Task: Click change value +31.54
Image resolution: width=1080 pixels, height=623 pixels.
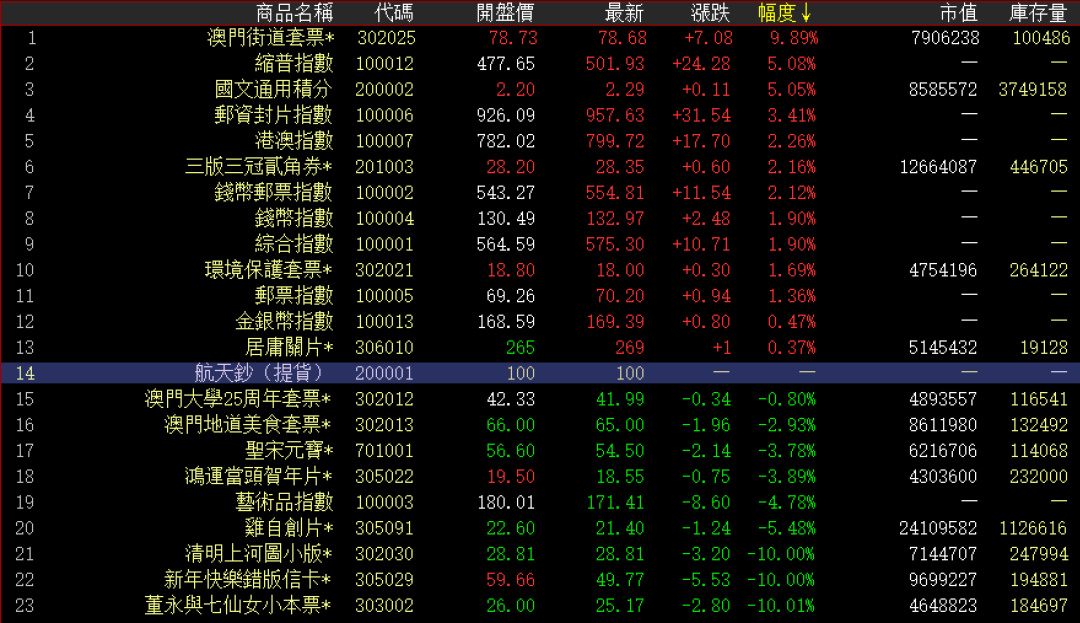Action: [702, 116]
